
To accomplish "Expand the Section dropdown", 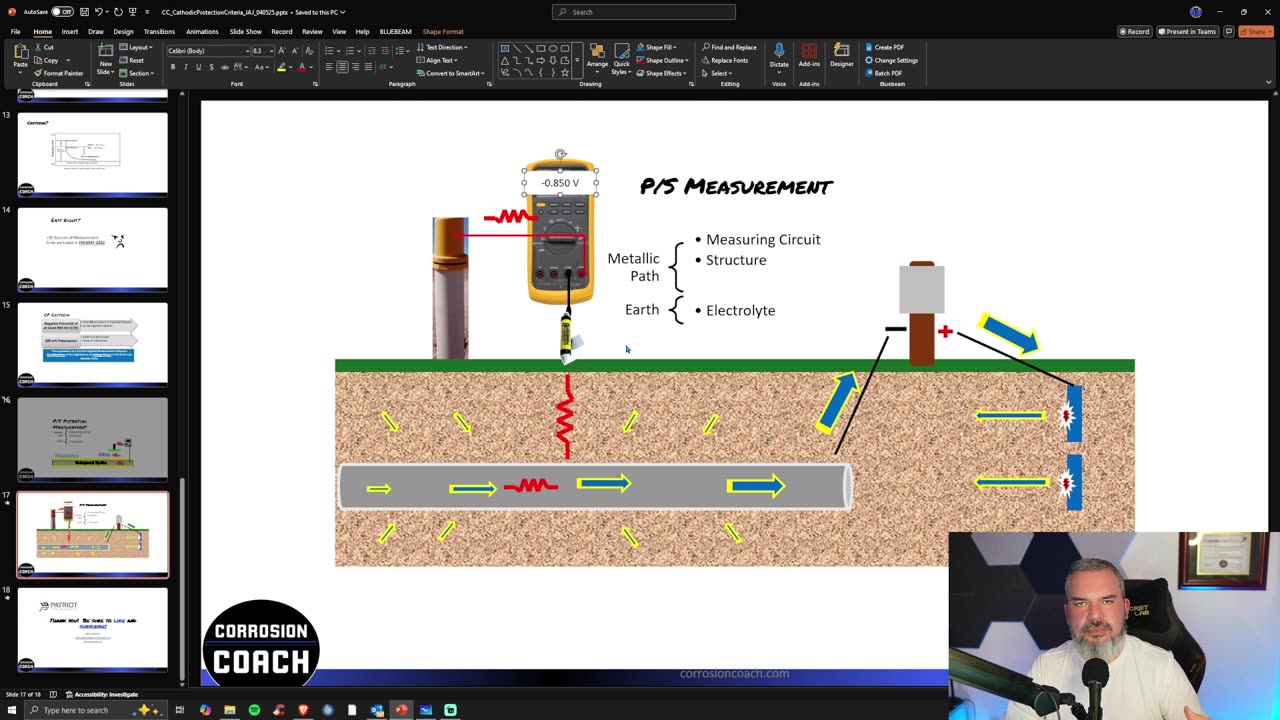I will point(138,73).
